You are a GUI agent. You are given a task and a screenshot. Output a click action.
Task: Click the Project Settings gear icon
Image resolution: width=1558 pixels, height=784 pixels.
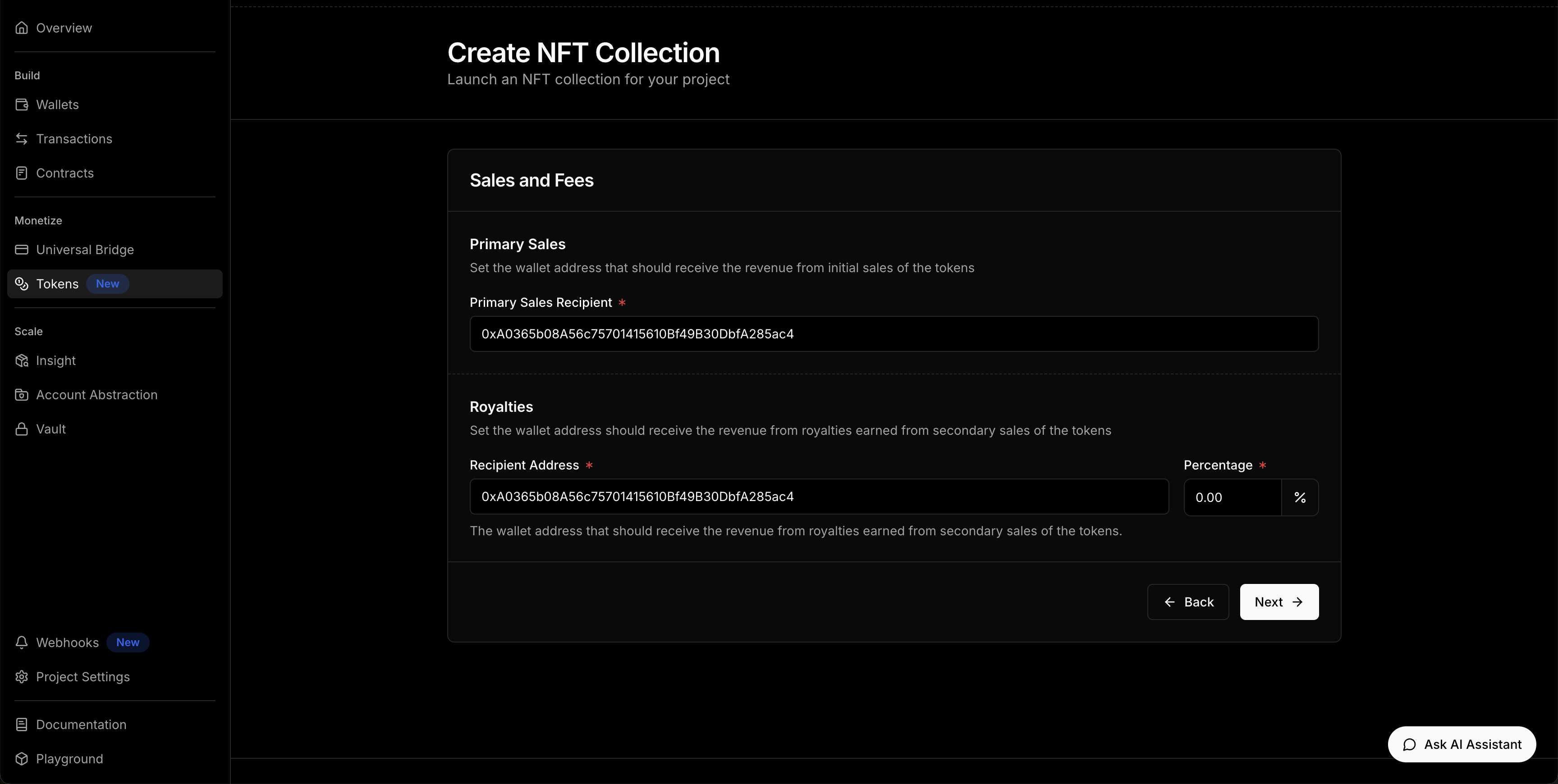point(22,677)
